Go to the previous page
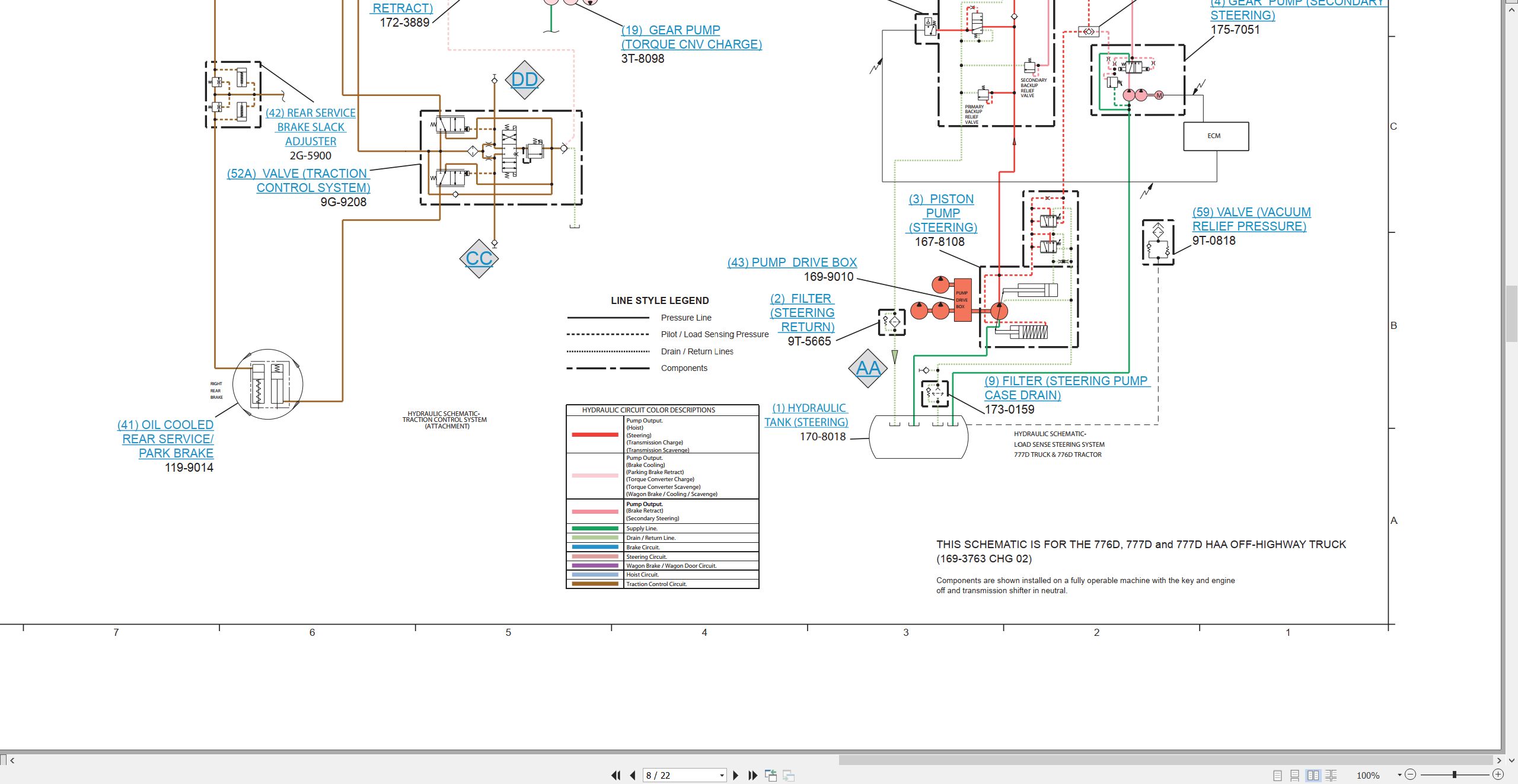 point(633,775)
